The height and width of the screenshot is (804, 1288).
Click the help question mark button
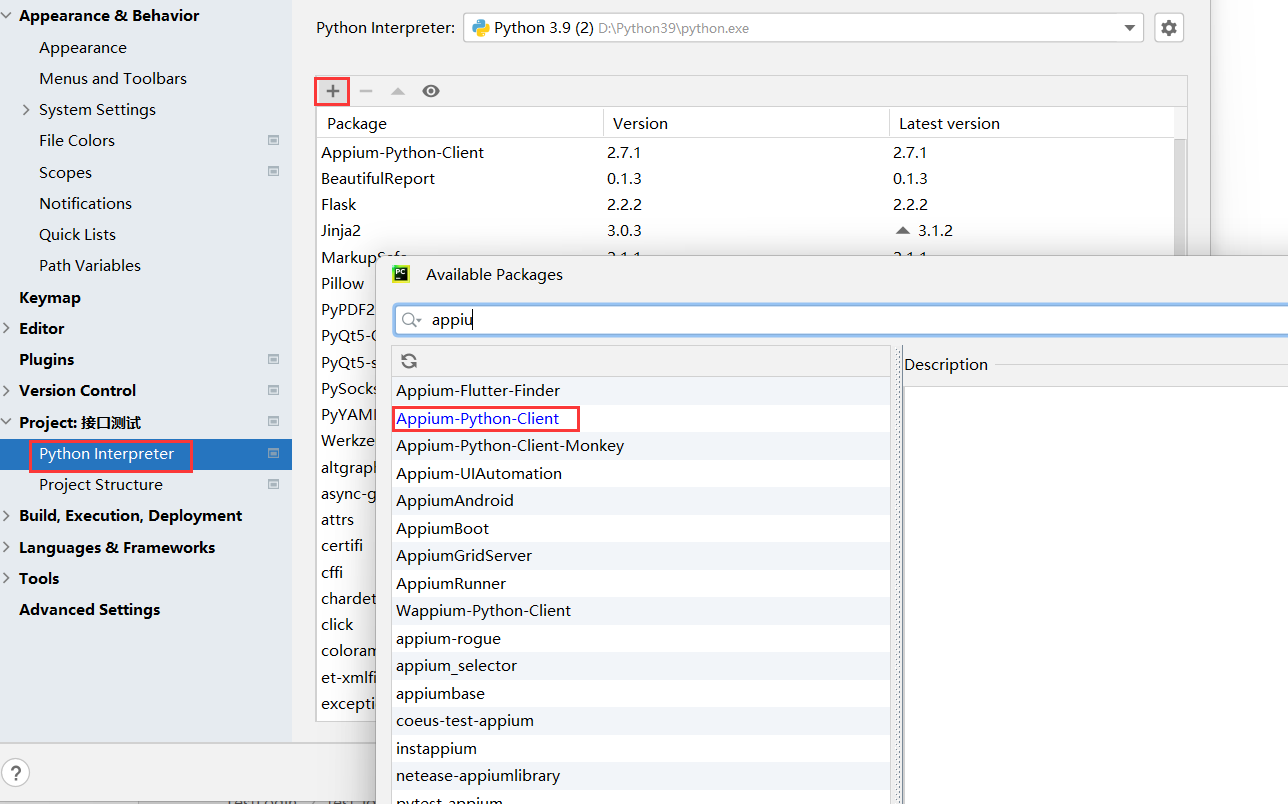(16, 772)
